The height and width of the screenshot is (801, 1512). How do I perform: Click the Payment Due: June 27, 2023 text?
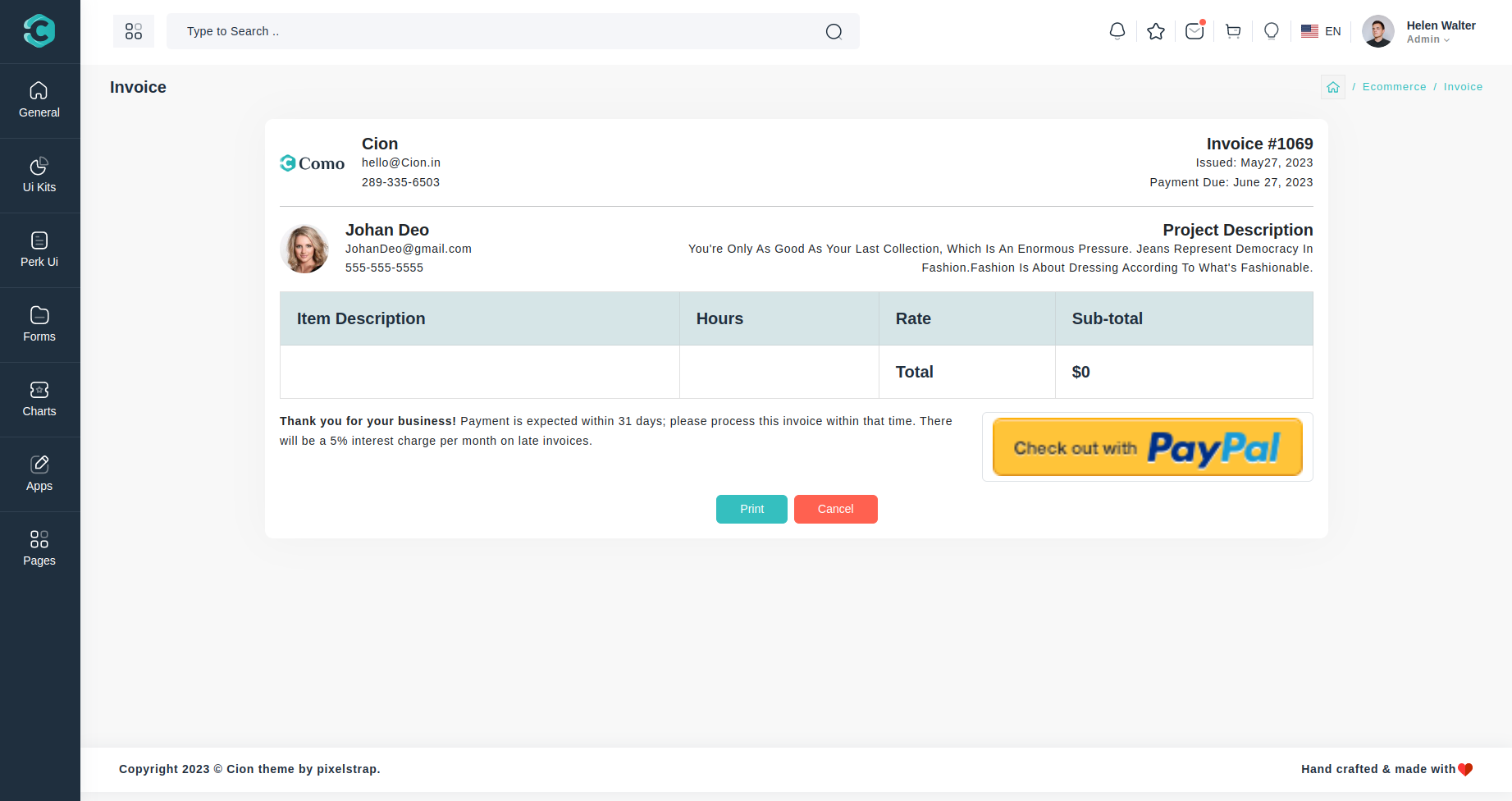tap(1231, 182)
